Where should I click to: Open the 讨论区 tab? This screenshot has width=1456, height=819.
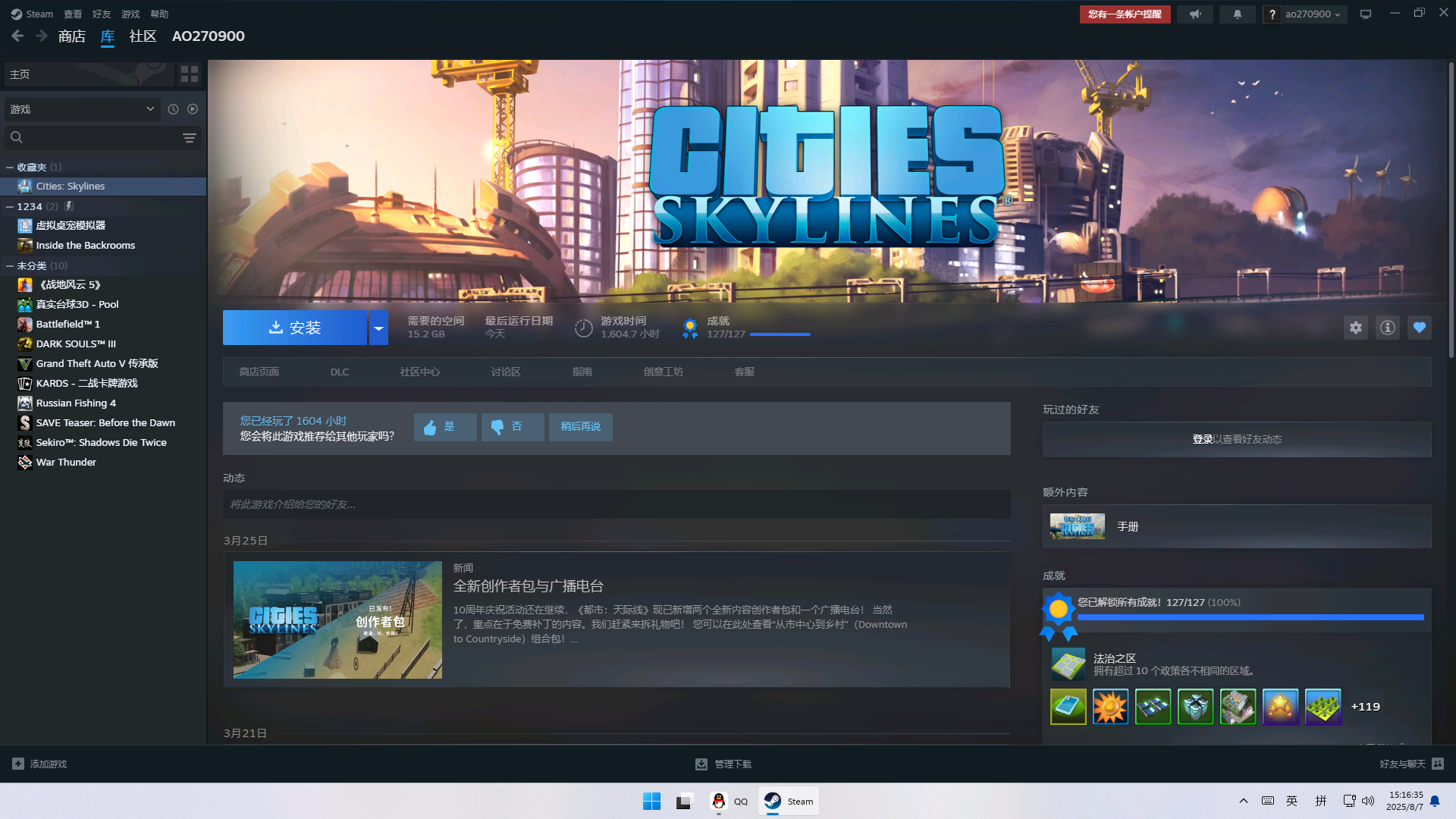(506, 372)
